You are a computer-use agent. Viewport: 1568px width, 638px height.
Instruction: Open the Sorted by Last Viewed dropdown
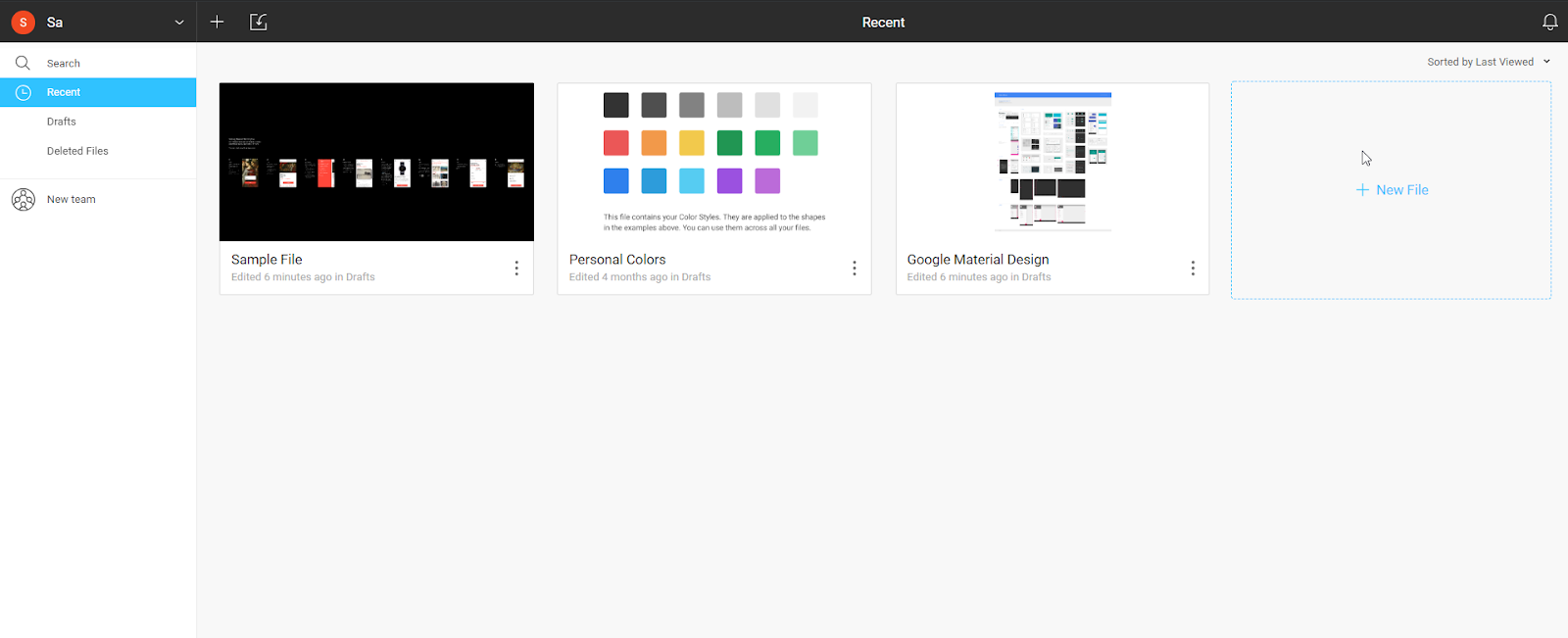1488,62
